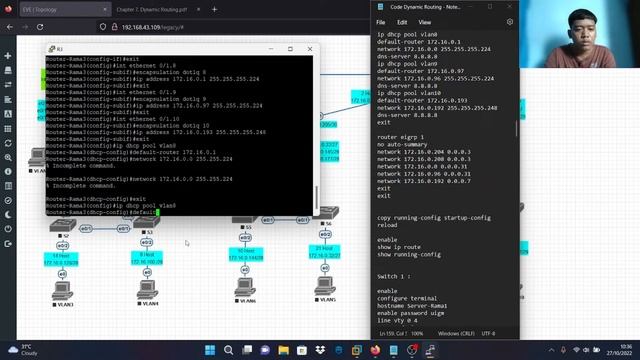Show hidden system tray icons
Screen dimensions: 640x360
[x=551, y=350]
